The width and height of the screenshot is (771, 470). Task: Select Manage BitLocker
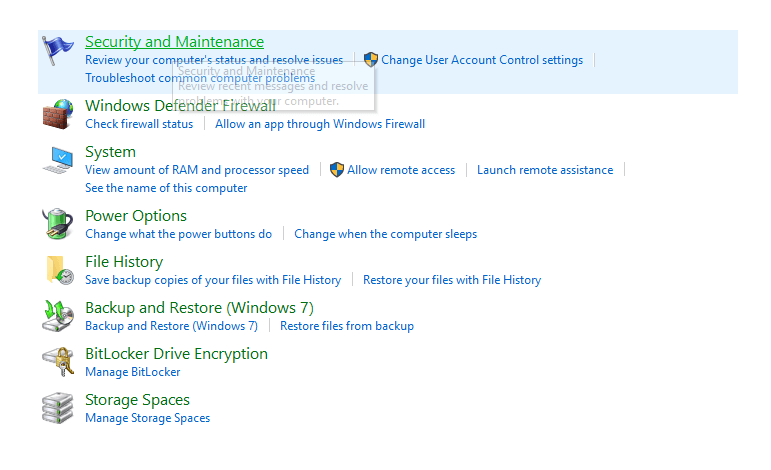tap(133, 372)
